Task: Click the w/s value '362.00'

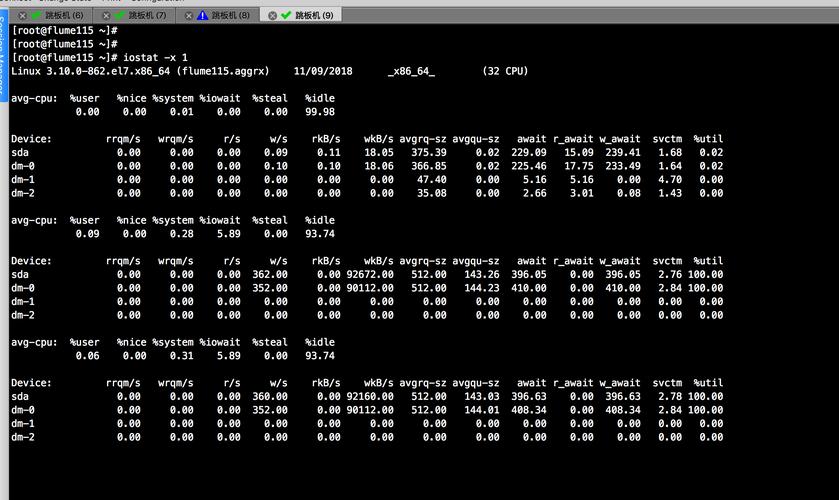Action: (270, 274)
